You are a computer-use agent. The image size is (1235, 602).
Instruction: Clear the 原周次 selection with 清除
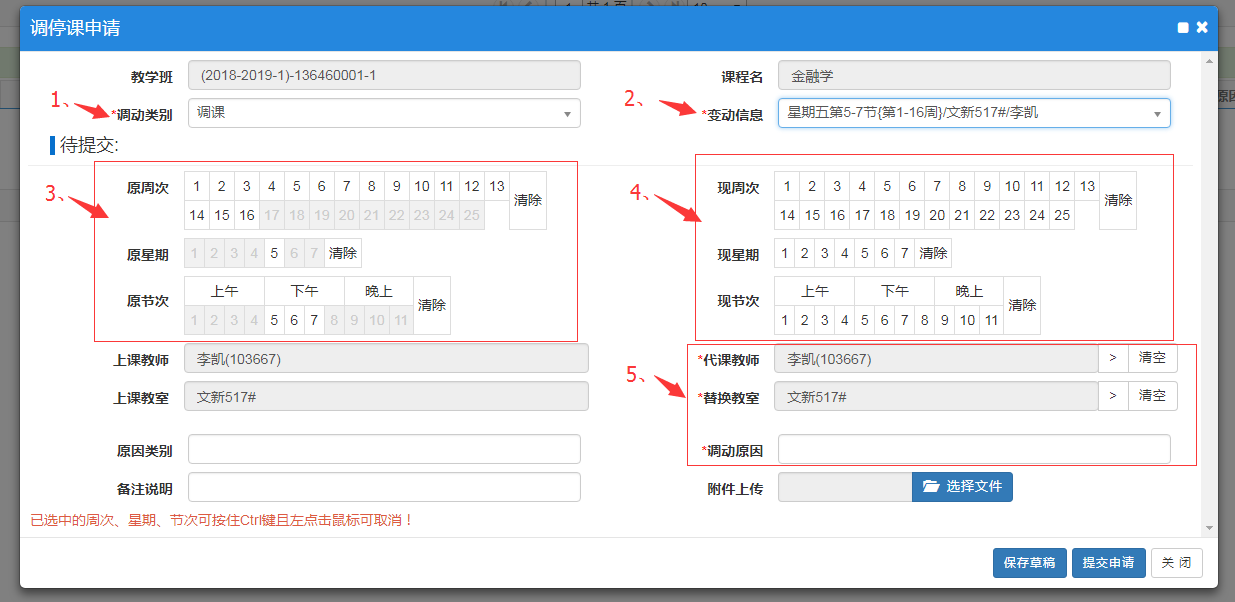(x=527, y=200)
